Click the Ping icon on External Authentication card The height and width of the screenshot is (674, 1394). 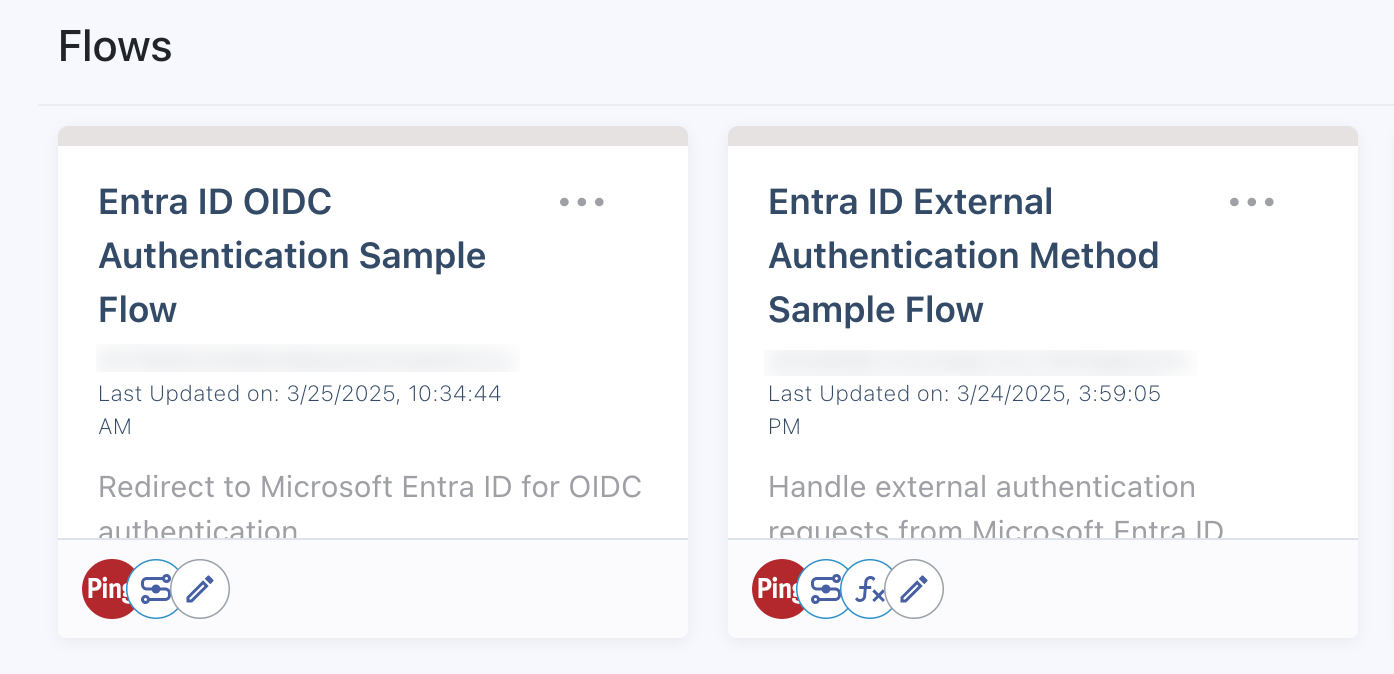(775, 589)
